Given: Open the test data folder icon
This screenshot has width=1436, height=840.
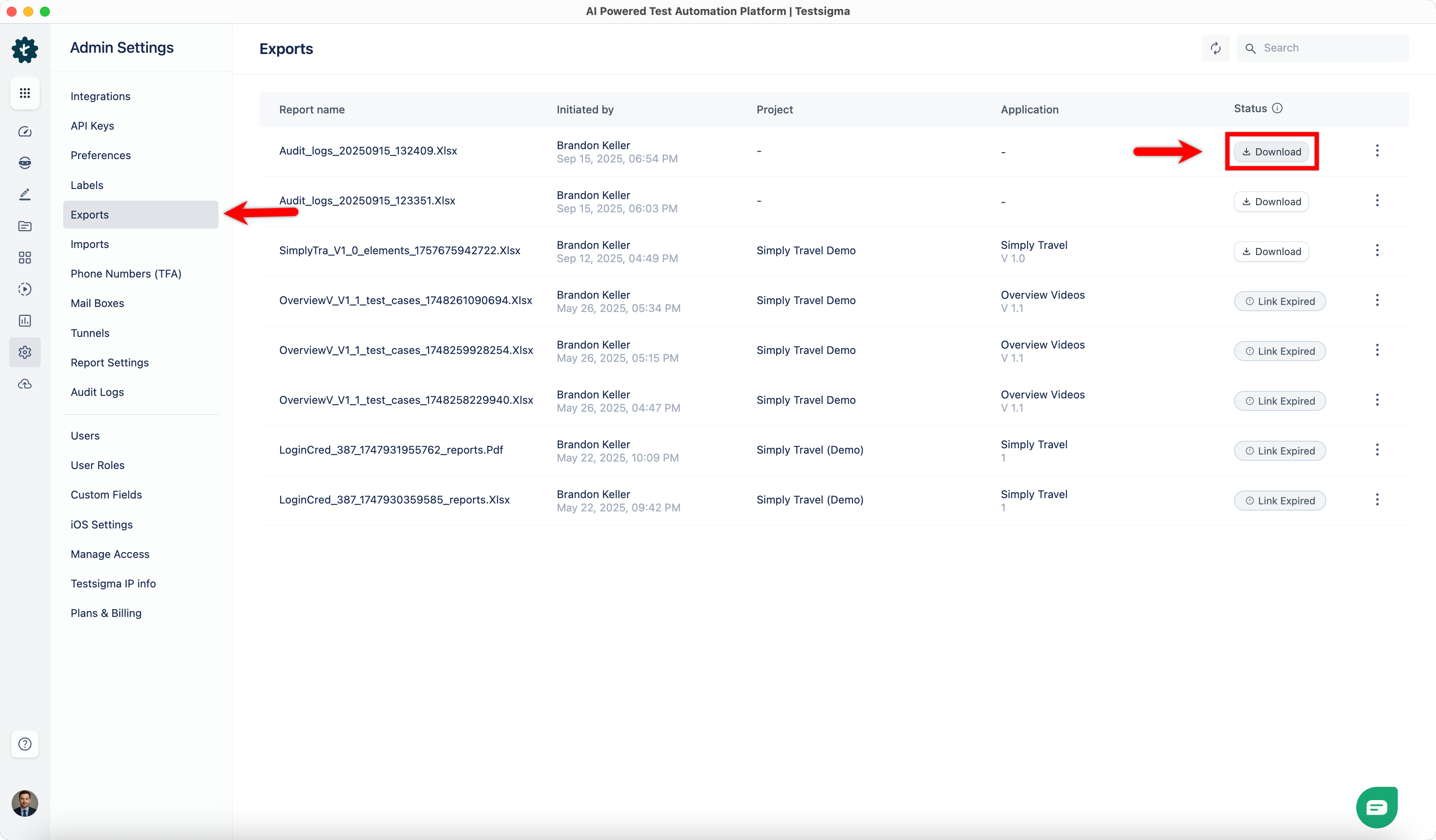Looking at the screenshot, I should click(x=25, y=226).
